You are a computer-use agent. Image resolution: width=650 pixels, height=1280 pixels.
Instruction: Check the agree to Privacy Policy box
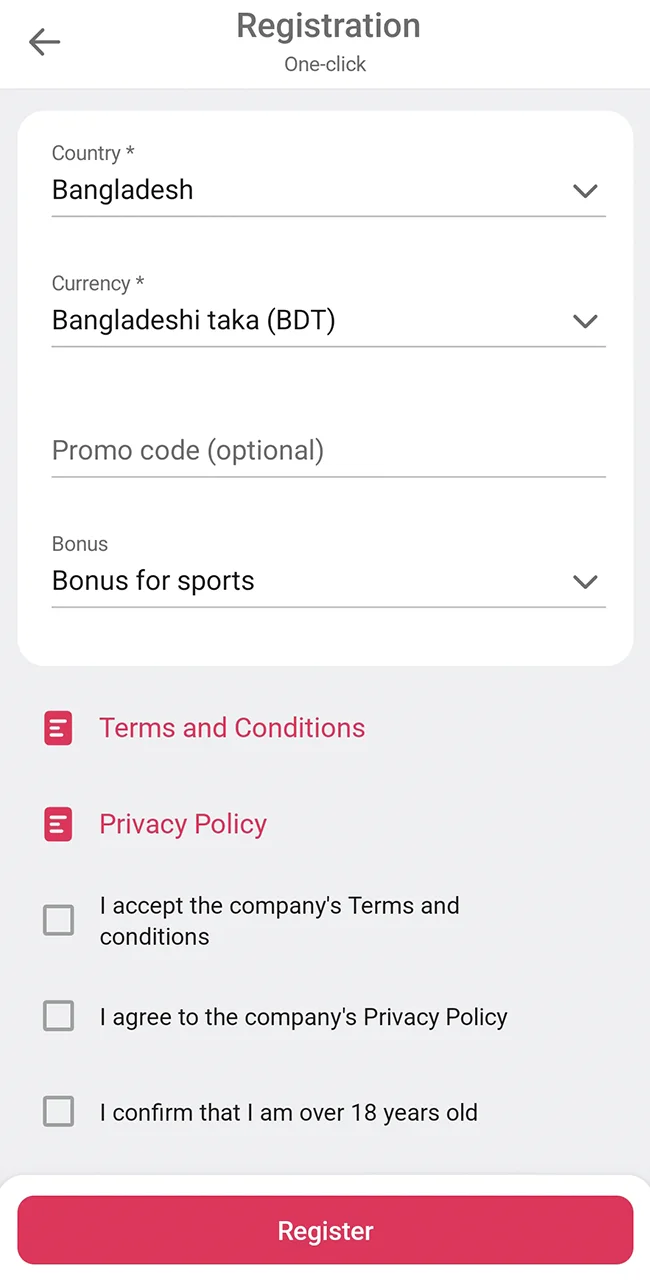point(58,1016)
